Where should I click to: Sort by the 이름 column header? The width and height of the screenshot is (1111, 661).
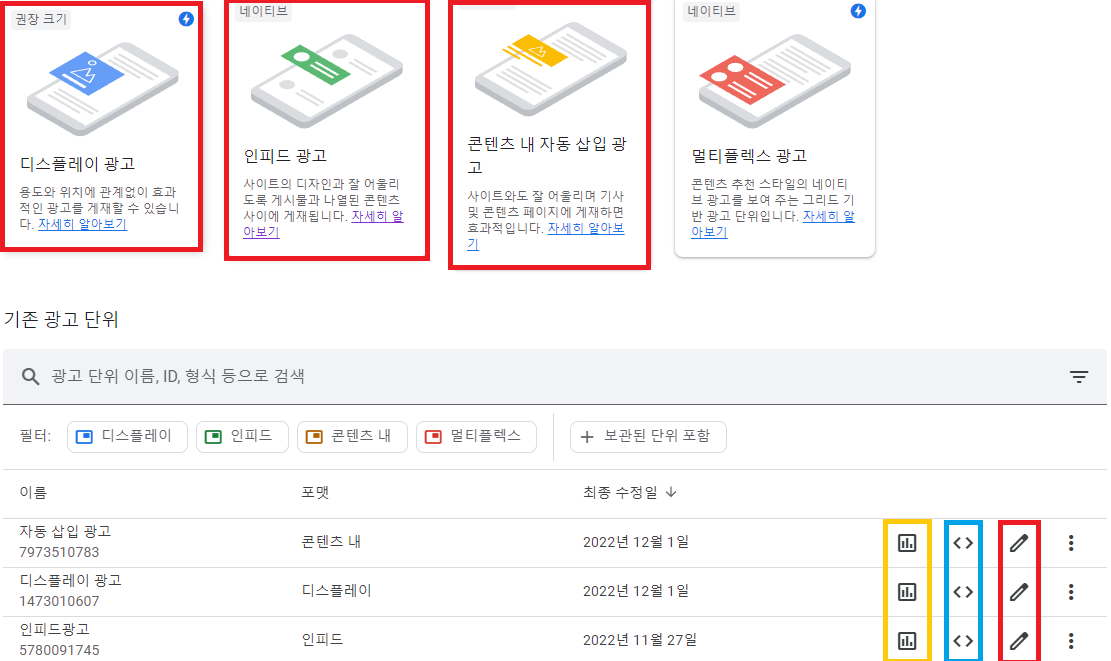point(33,492)
